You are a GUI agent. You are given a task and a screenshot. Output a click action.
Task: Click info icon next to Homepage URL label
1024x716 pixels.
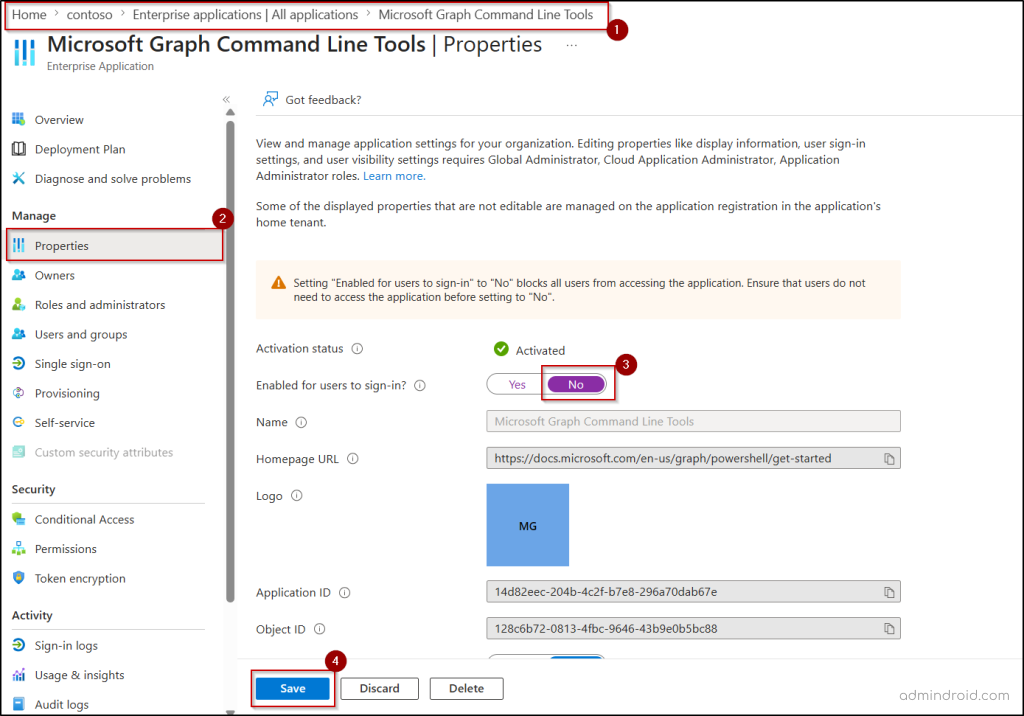(x=353, y=459)
